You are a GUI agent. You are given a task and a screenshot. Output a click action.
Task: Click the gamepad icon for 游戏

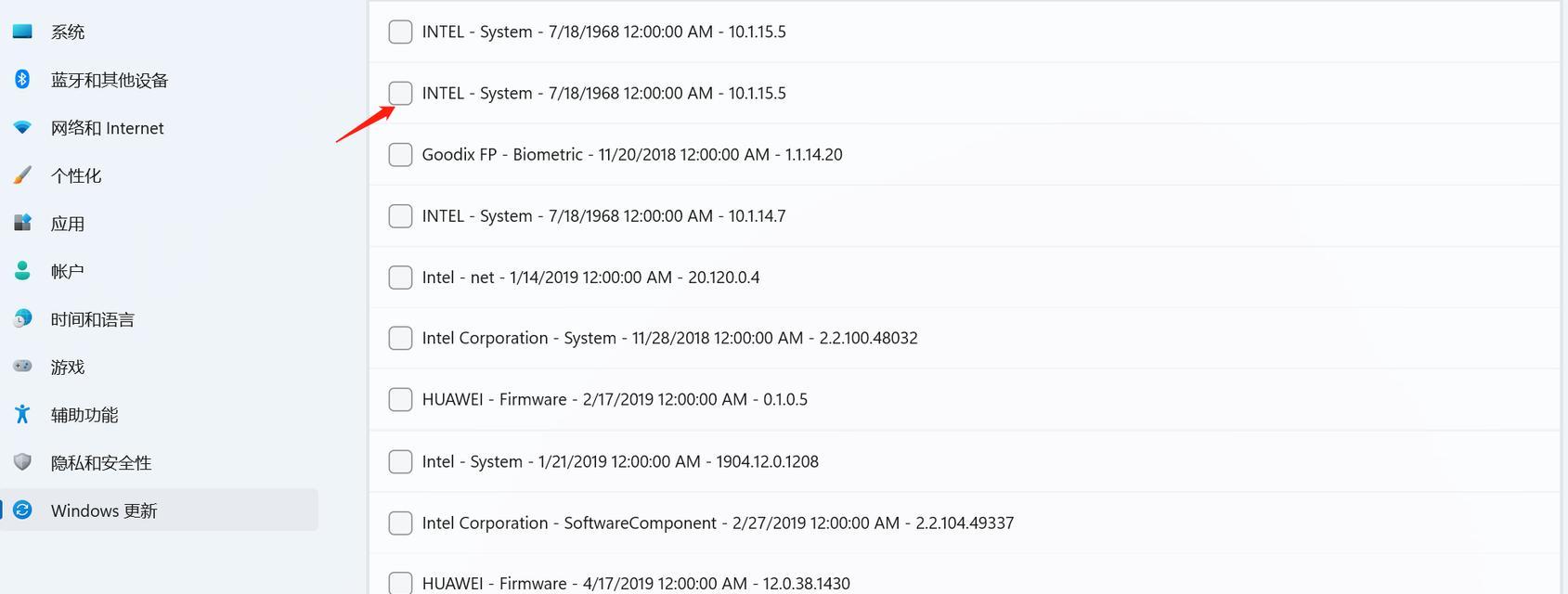[x=22, y=367]
